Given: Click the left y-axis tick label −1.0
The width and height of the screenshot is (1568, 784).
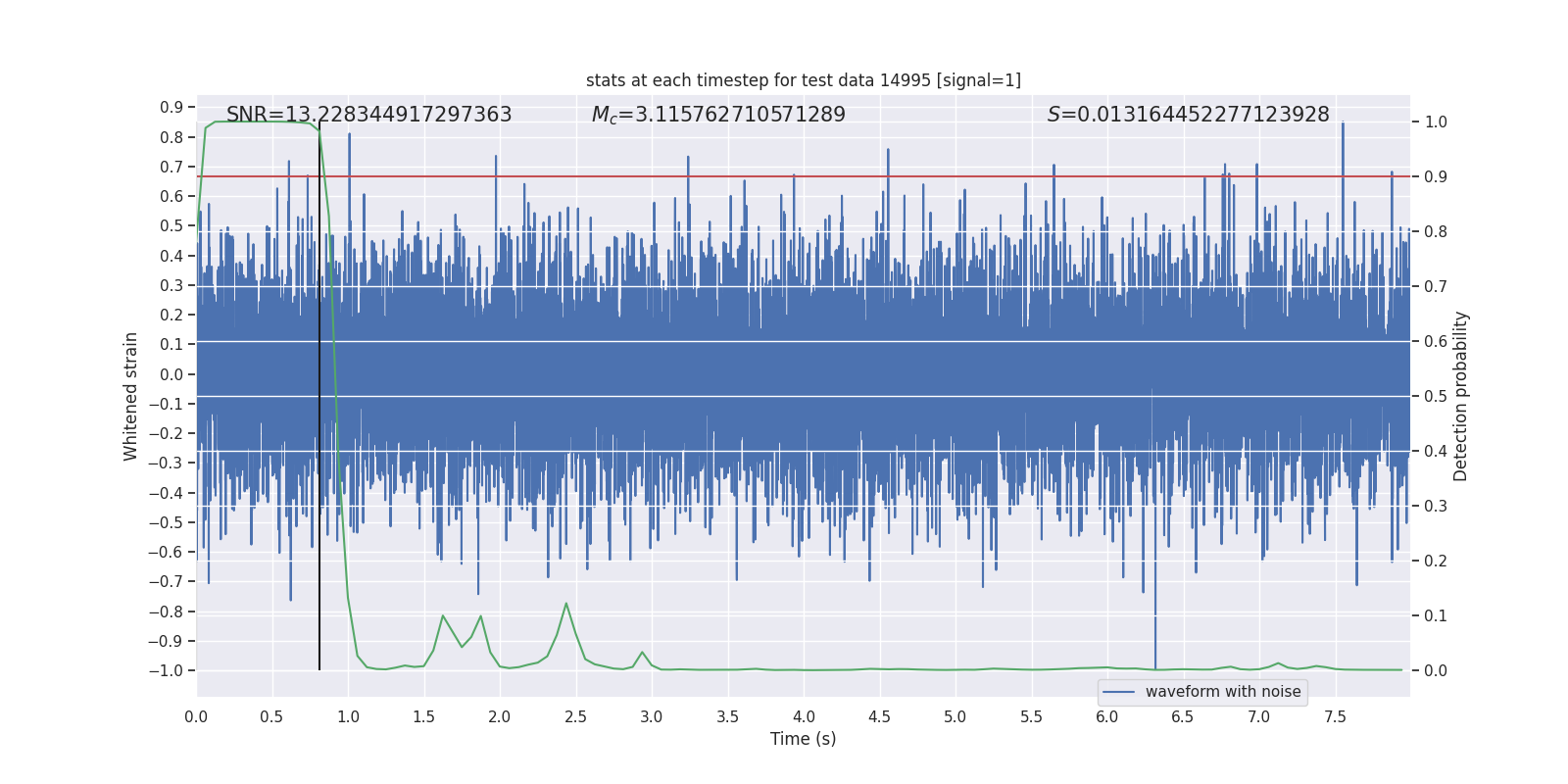Looking at the screenshot, I should (x=166, y=670).
